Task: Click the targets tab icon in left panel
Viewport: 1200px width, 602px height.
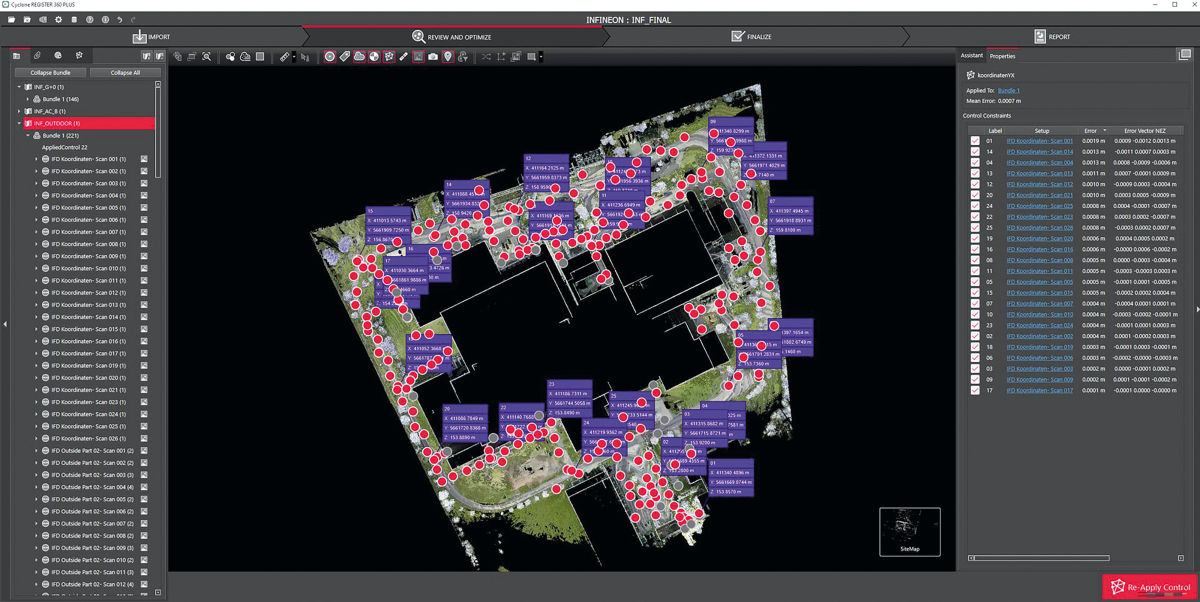Action: pos(58,56)
